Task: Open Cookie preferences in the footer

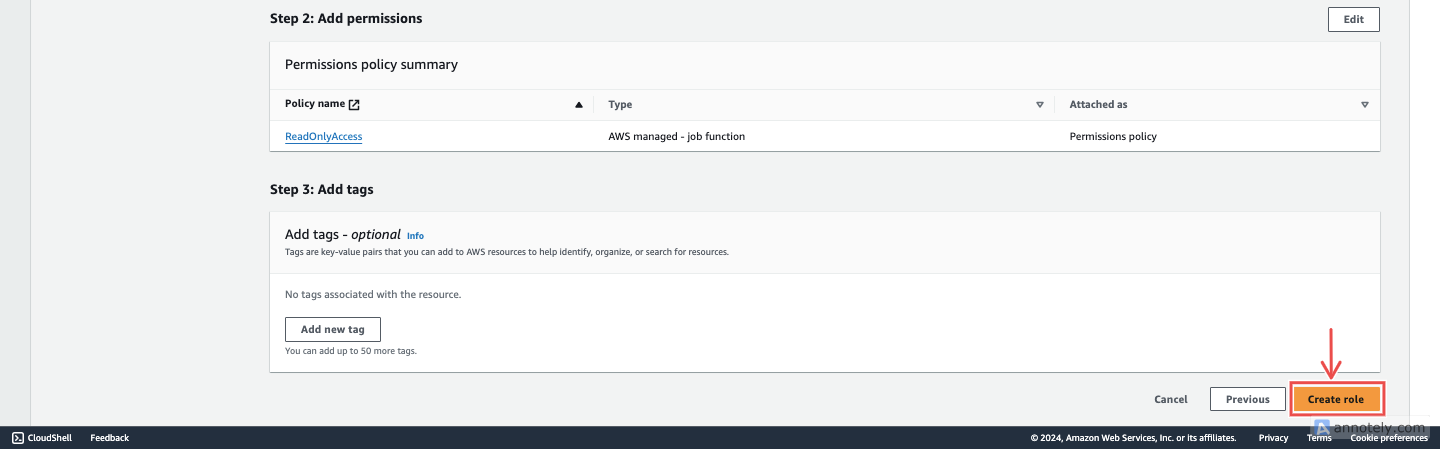Action: tap(1388, 438)
